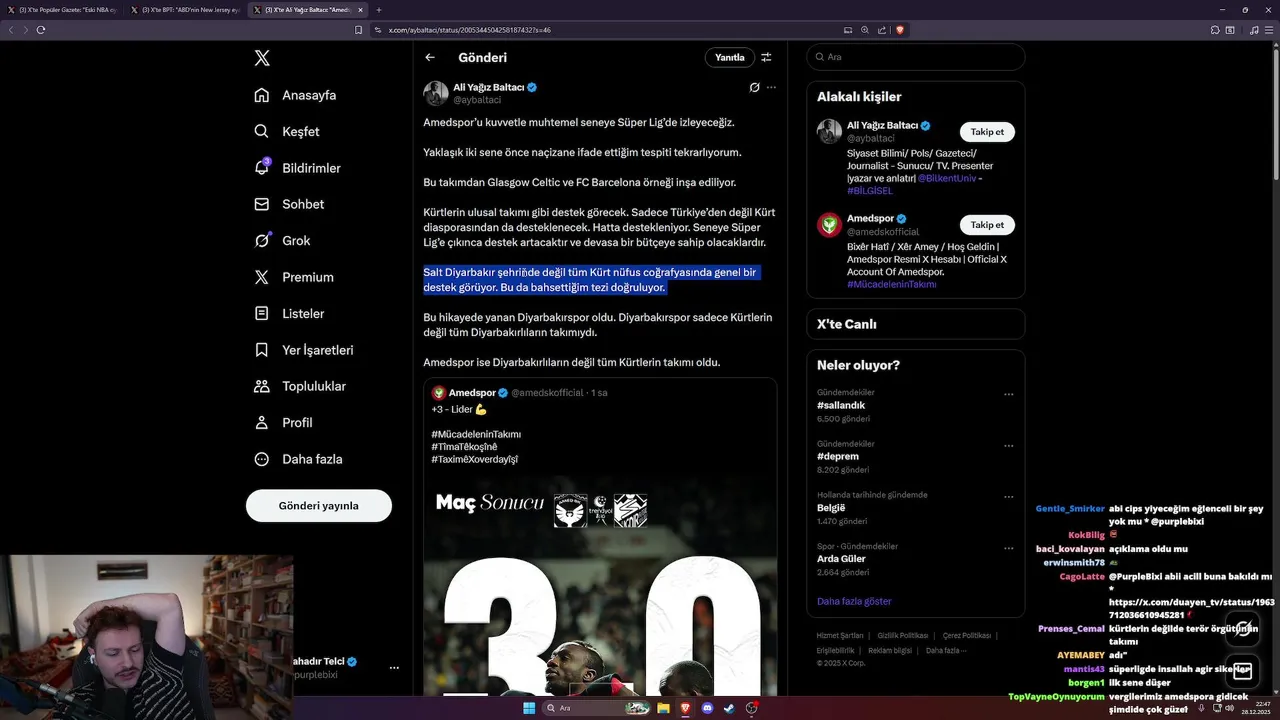The height and width of the screenshot is (720, 1280).
Task: Open more options for #sallandık trend
Action: pos(1009,394)
